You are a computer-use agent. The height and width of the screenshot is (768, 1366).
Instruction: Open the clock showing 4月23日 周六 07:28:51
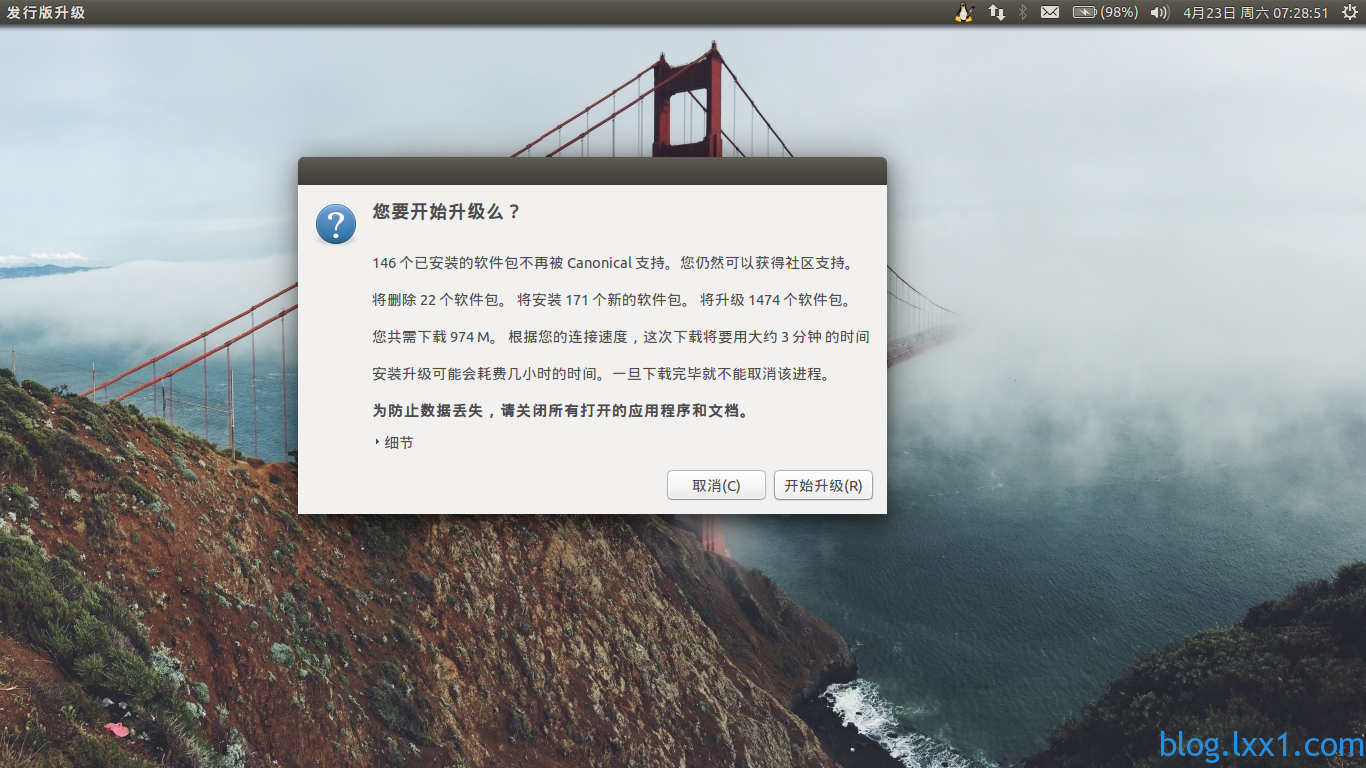pos(1256,12)
